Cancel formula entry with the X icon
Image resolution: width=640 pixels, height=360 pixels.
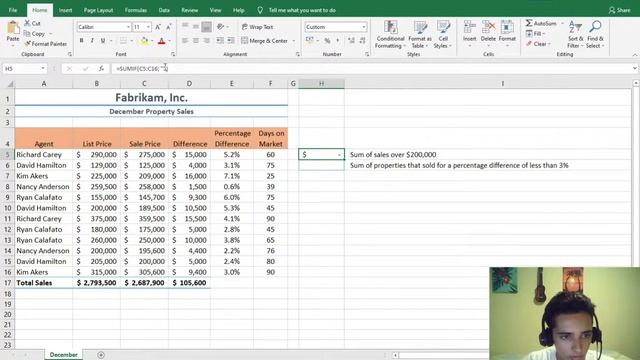69,69
